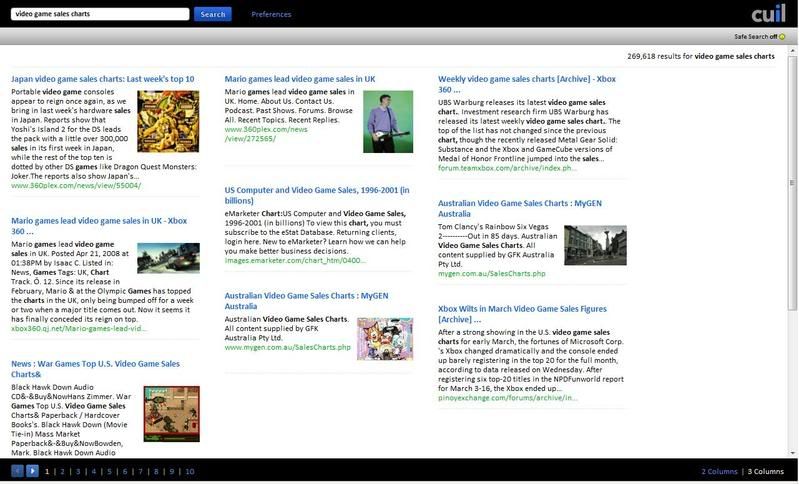The height and width of the screenshot is (484, 799).
Task: Open thumbnail of man with guitar
Action: click(388, 122)
